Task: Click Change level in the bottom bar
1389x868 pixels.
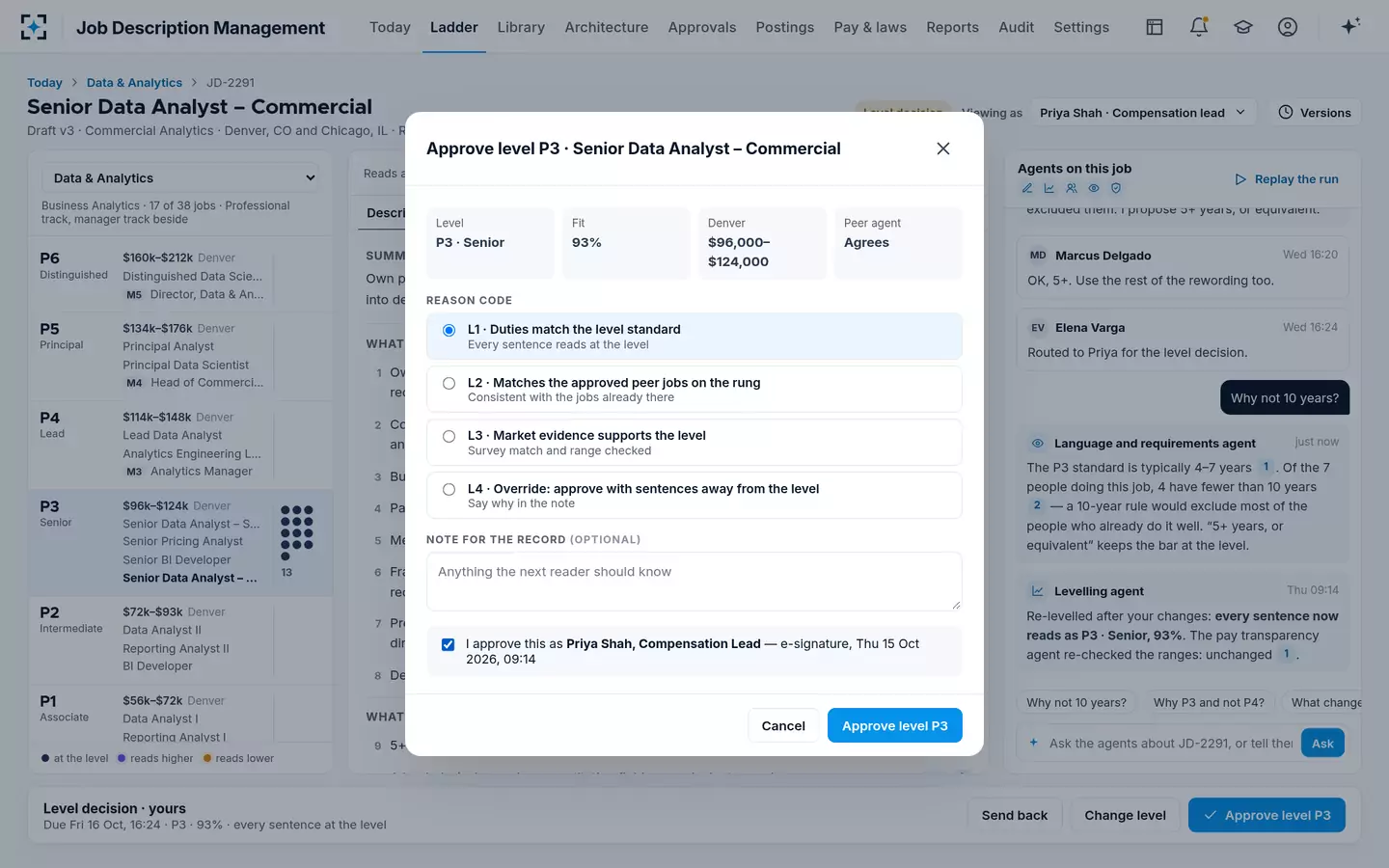Action: pos(1125,815)
